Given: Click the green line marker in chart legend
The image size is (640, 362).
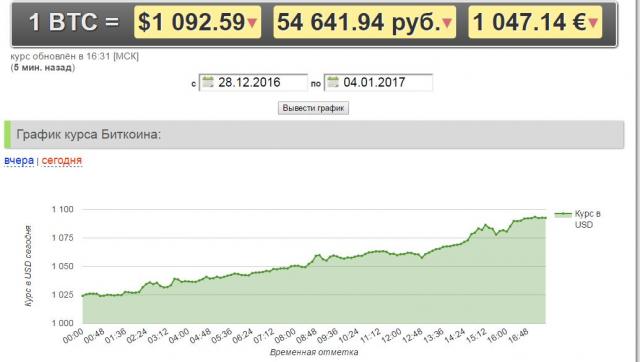Looking at the screenshot, I should (563, 214).
